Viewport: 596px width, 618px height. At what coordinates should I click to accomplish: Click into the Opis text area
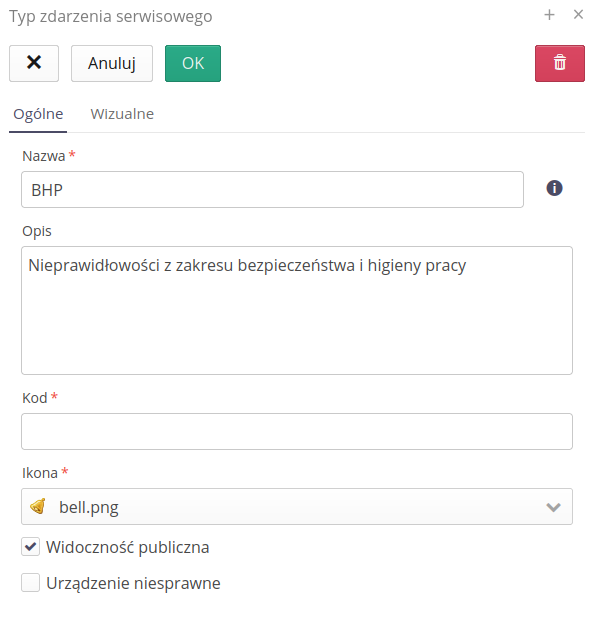pyautogui.click(x=297, y=311)
